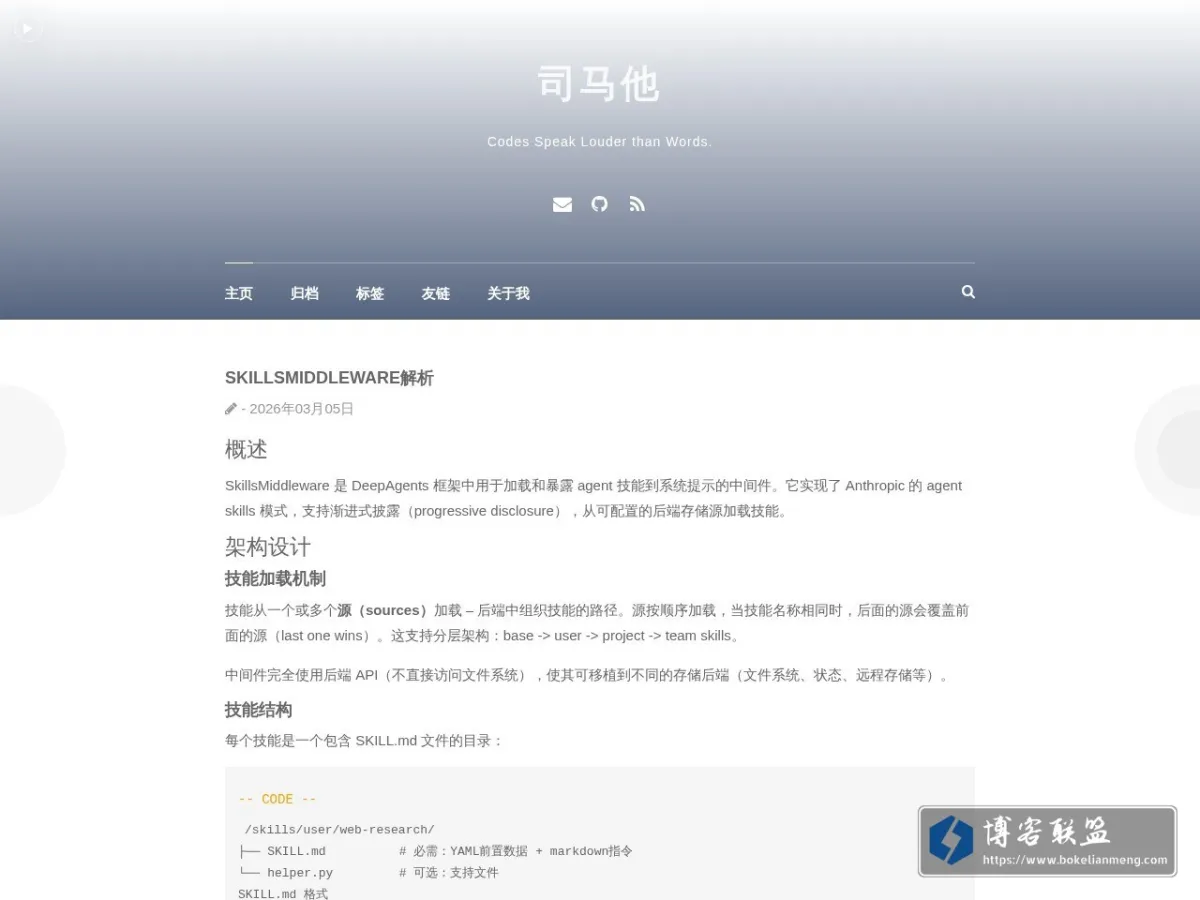Click the Codes Speak Louder than Words tagline
Viewport: 1200px width, 900px height.
tap(599, 142)
